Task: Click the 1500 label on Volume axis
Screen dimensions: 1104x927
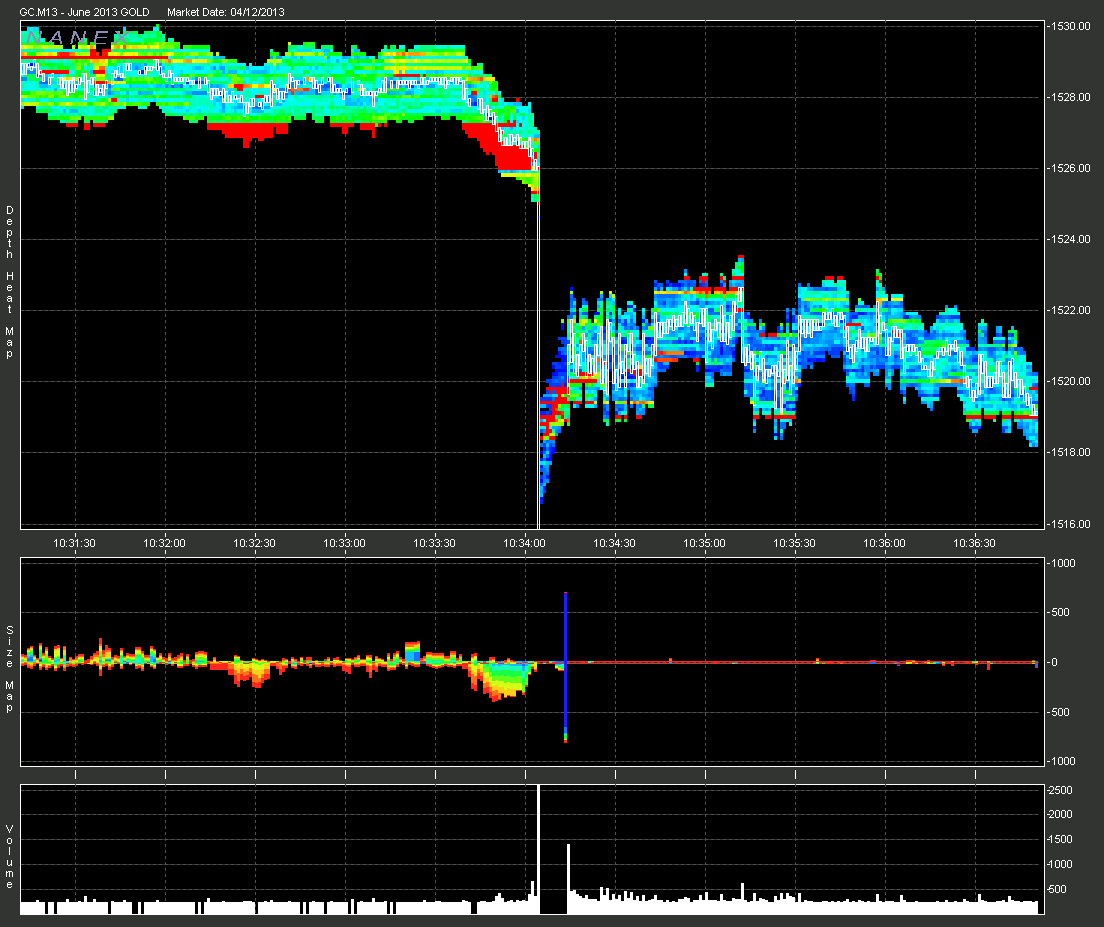Action: (x=1060, y=839)
